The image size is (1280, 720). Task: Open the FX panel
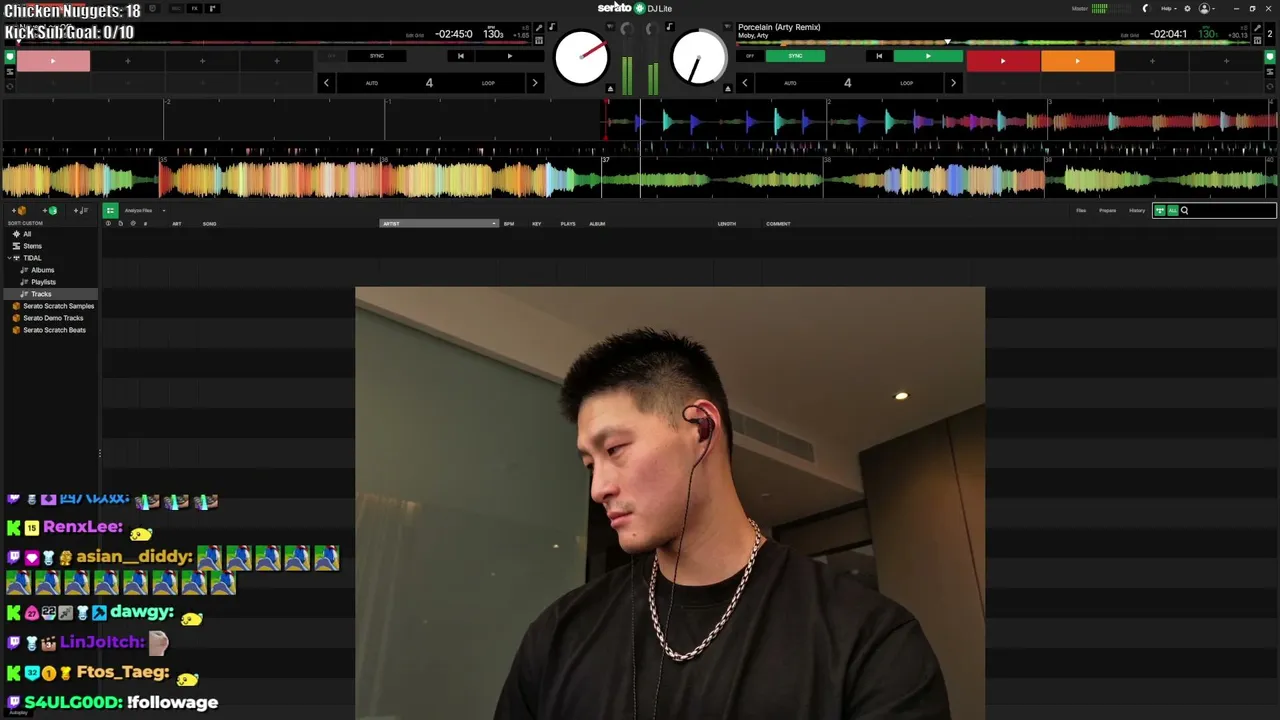(194, 9)
